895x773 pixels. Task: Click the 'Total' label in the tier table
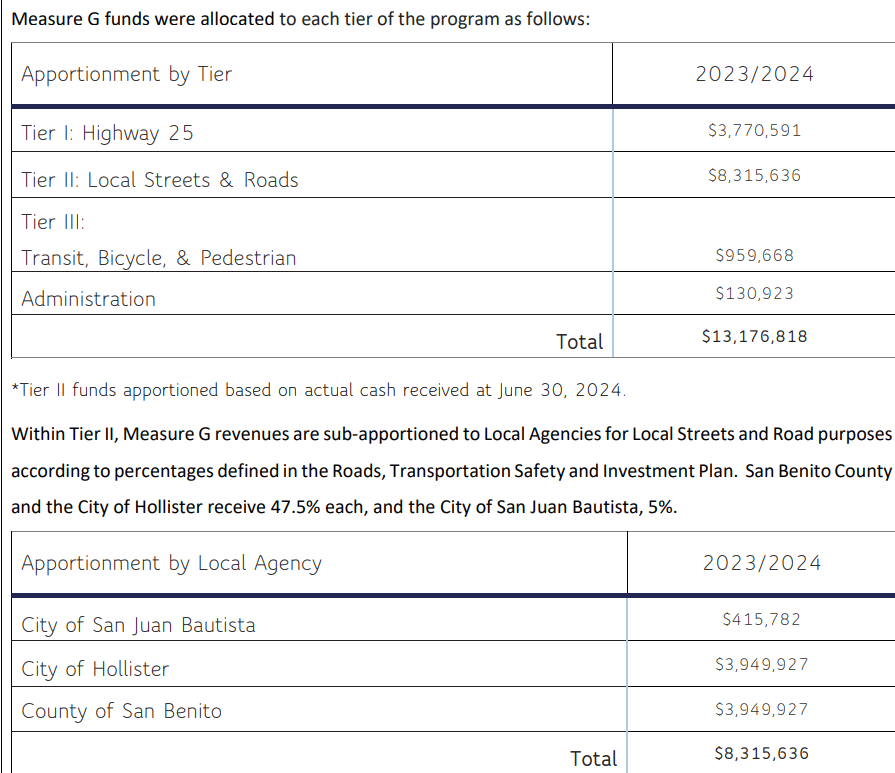pyautogui.click(x=579, y=342)
